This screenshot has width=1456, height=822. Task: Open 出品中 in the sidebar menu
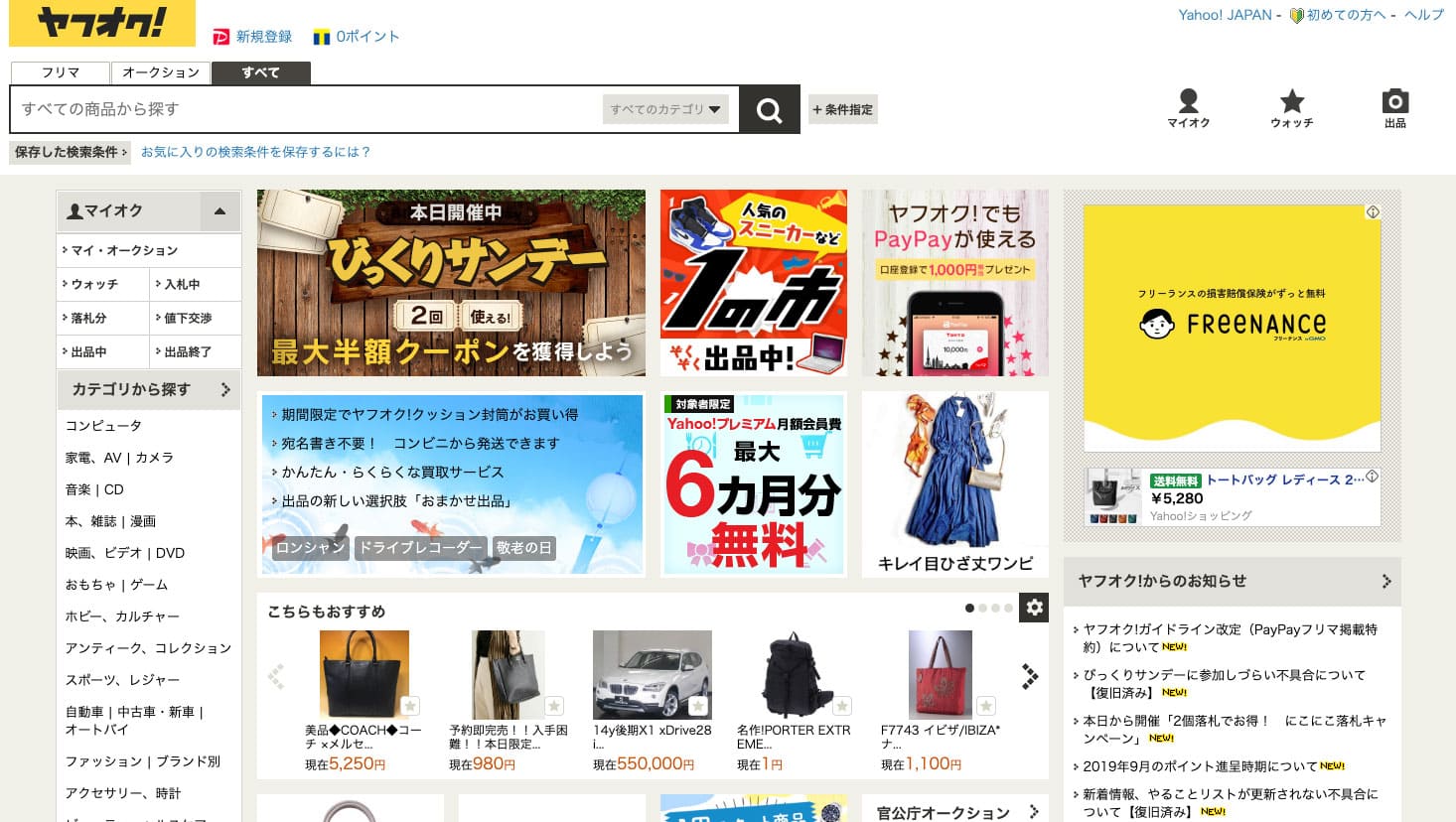click(x=103, y=351)
